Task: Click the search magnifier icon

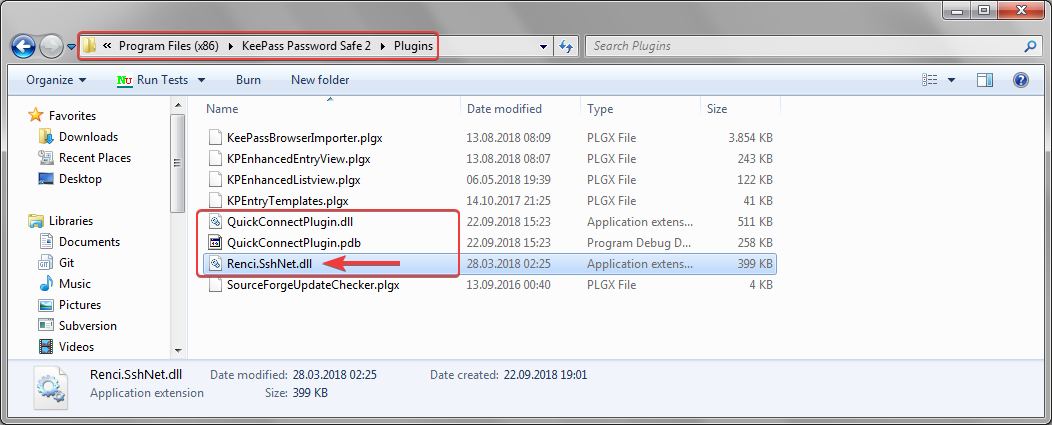Action: click(x=1029, y=46)
